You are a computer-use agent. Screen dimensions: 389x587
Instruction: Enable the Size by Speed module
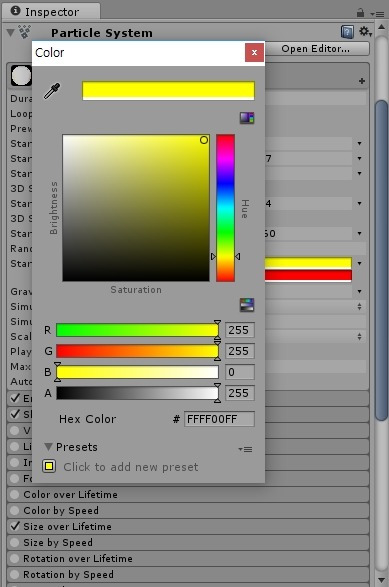(15, 542)
